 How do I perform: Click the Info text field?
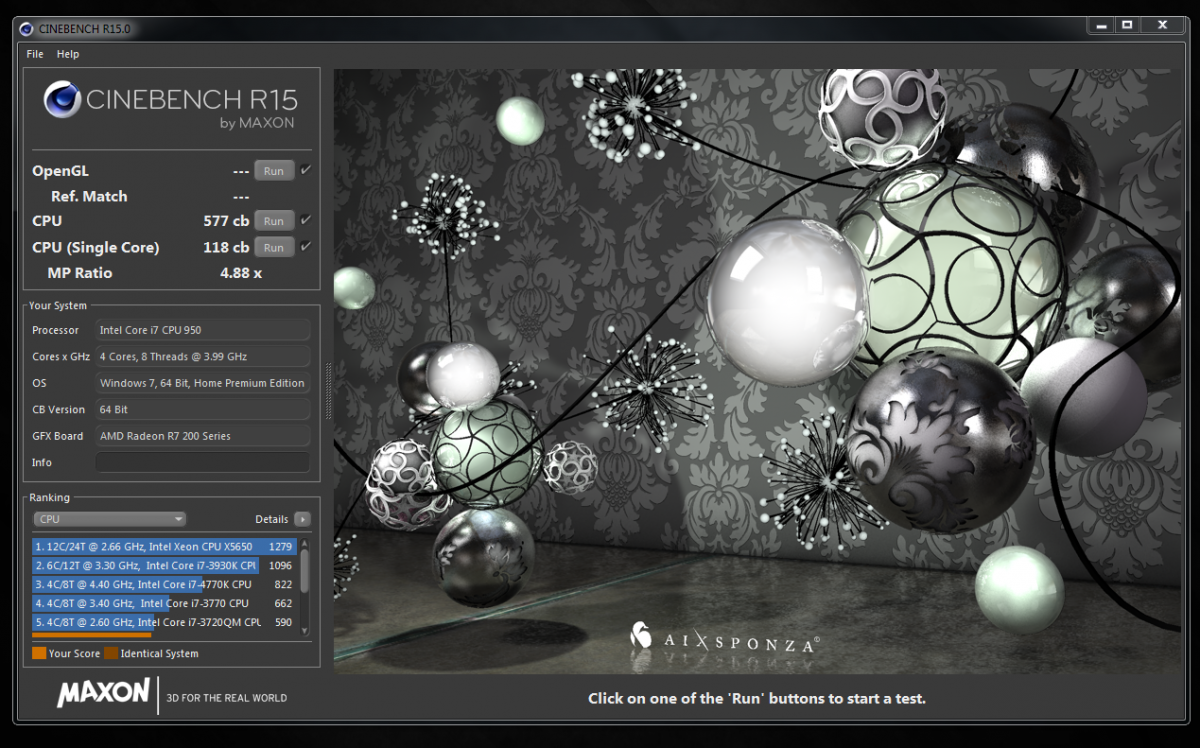click(203, 462)
